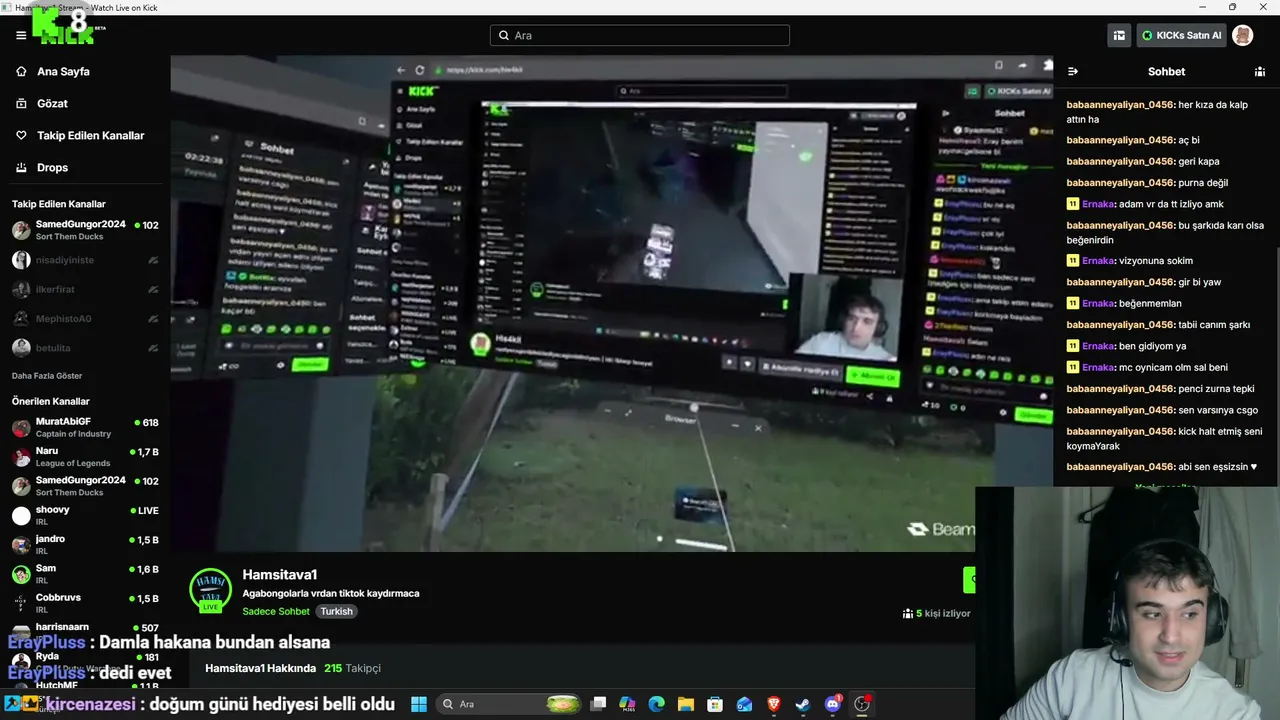The height and width of the screenshot is (720, 1280).
Task: Collapse the chat panel with the arrow icon
Action: (1073, 72)
